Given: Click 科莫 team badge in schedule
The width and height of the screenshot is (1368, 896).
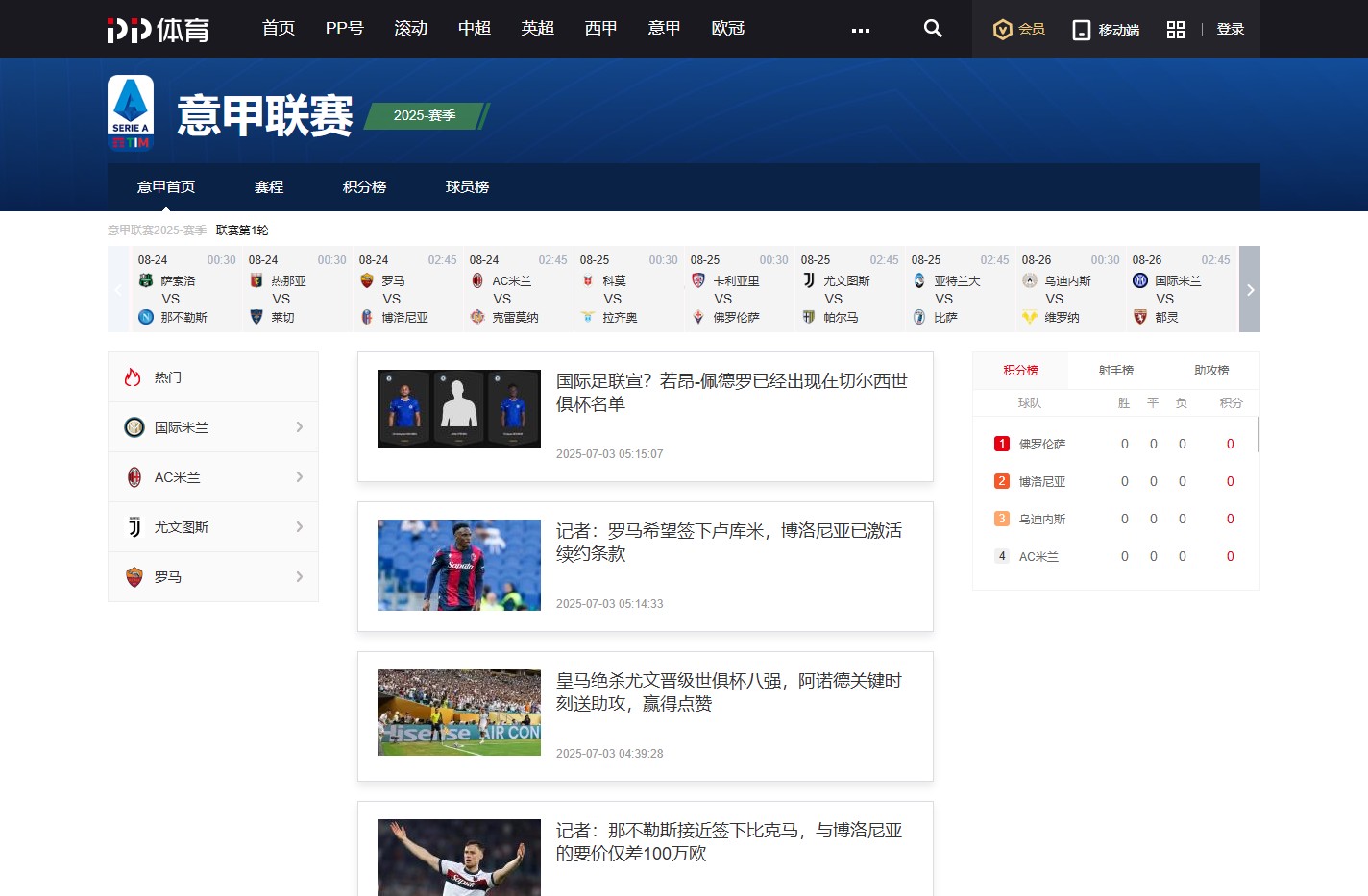Looking at the screenshot, I should (588, 280).
